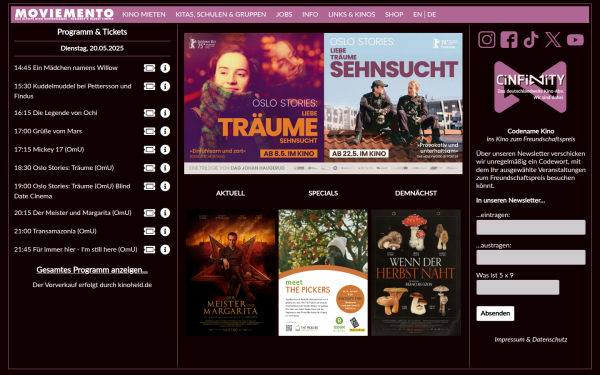The image size is (600, 375).
Task: Click the Cinfinity Kino-Abo logo
Action: [530, 87]
